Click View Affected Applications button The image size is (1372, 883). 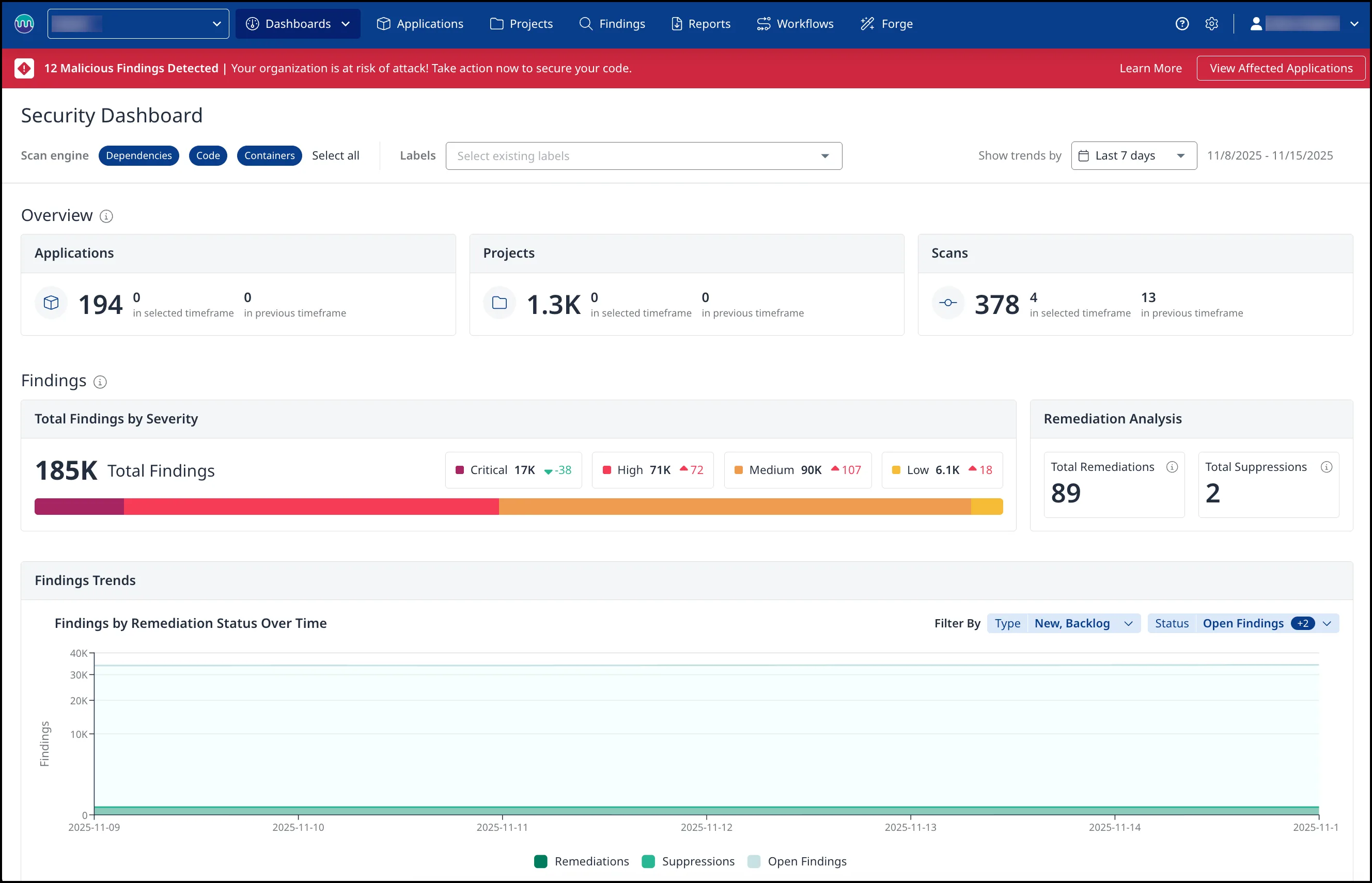click(1281, 68)
